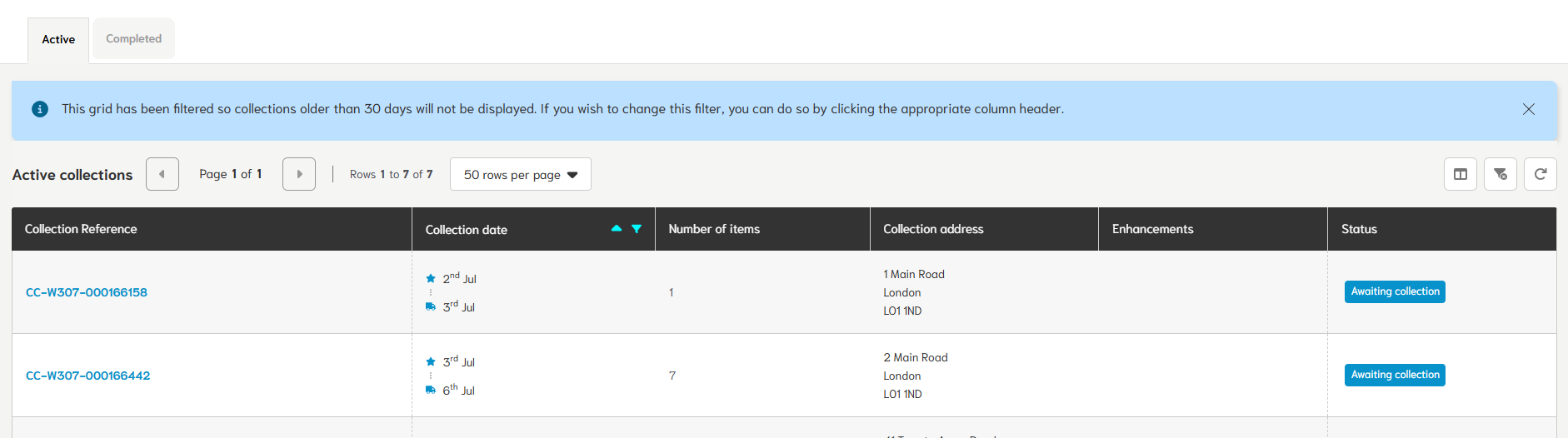1568x438 pixels.
Task: Click star icon beside 3rd Jul
Action: point(431,361)
